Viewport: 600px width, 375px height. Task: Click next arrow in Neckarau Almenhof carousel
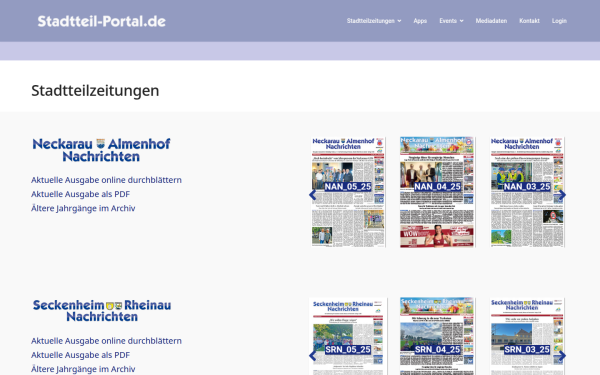pyautogui.click(x=561, y=195)
